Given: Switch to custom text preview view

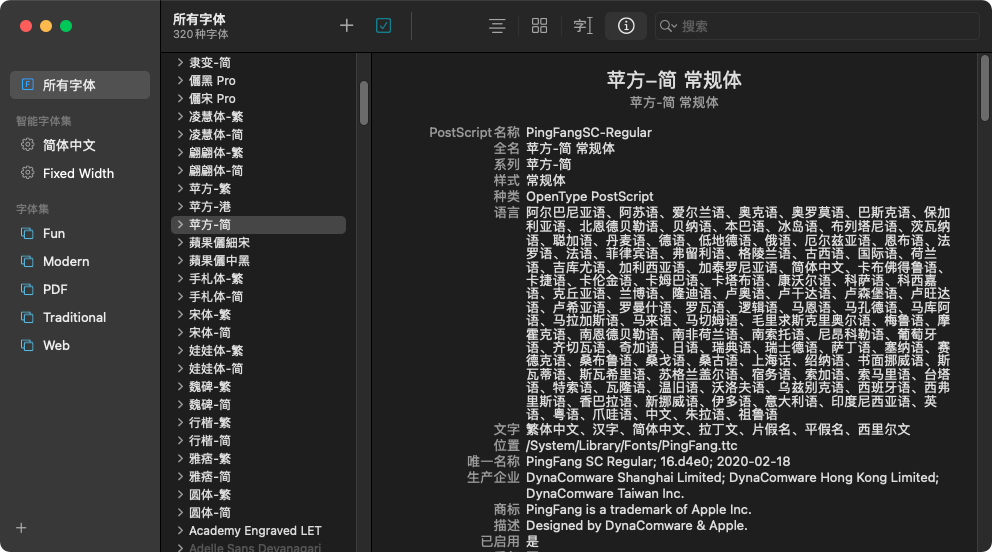Looking at the screenshot, I should click(583, 26).
